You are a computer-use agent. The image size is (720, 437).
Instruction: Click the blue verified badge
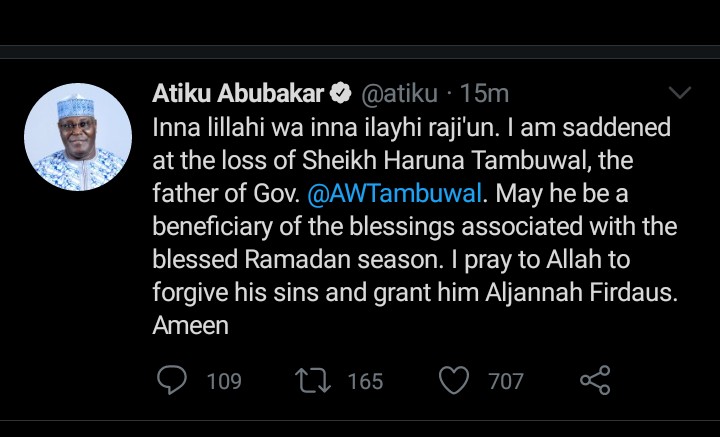(x=340, y=95)
